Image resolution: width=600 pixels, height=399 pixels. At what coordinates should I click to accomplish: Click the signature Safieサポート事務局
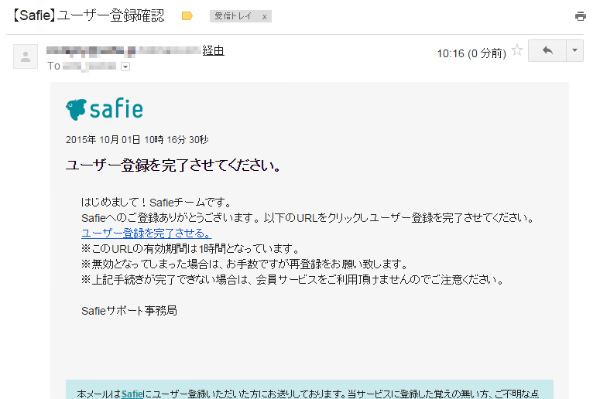click(129, 311)
